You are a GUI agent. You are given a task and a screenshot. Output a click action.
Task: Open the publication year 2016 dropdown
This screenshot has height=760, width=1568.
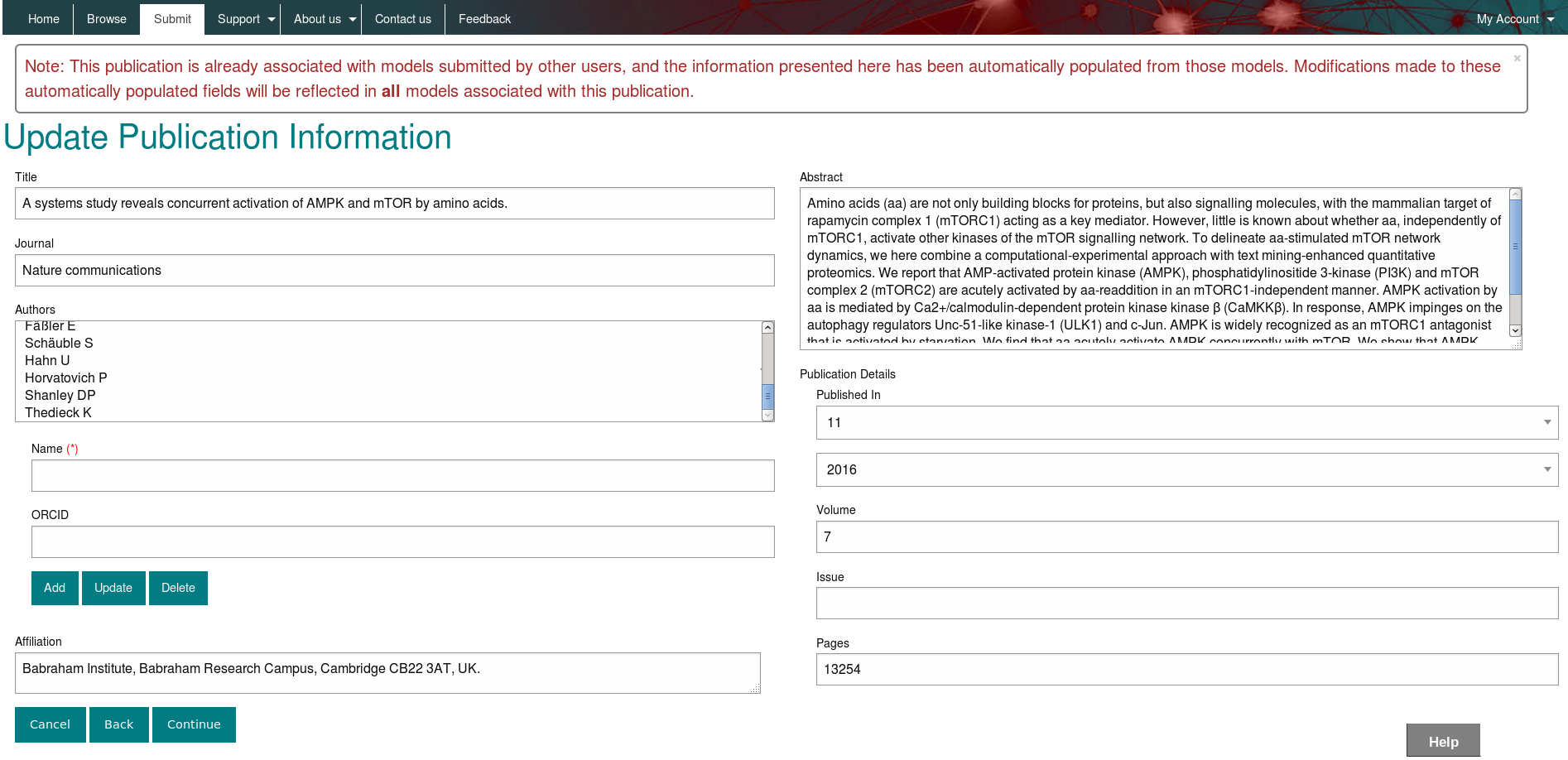pyautogui.click(x=1546, y=469)
